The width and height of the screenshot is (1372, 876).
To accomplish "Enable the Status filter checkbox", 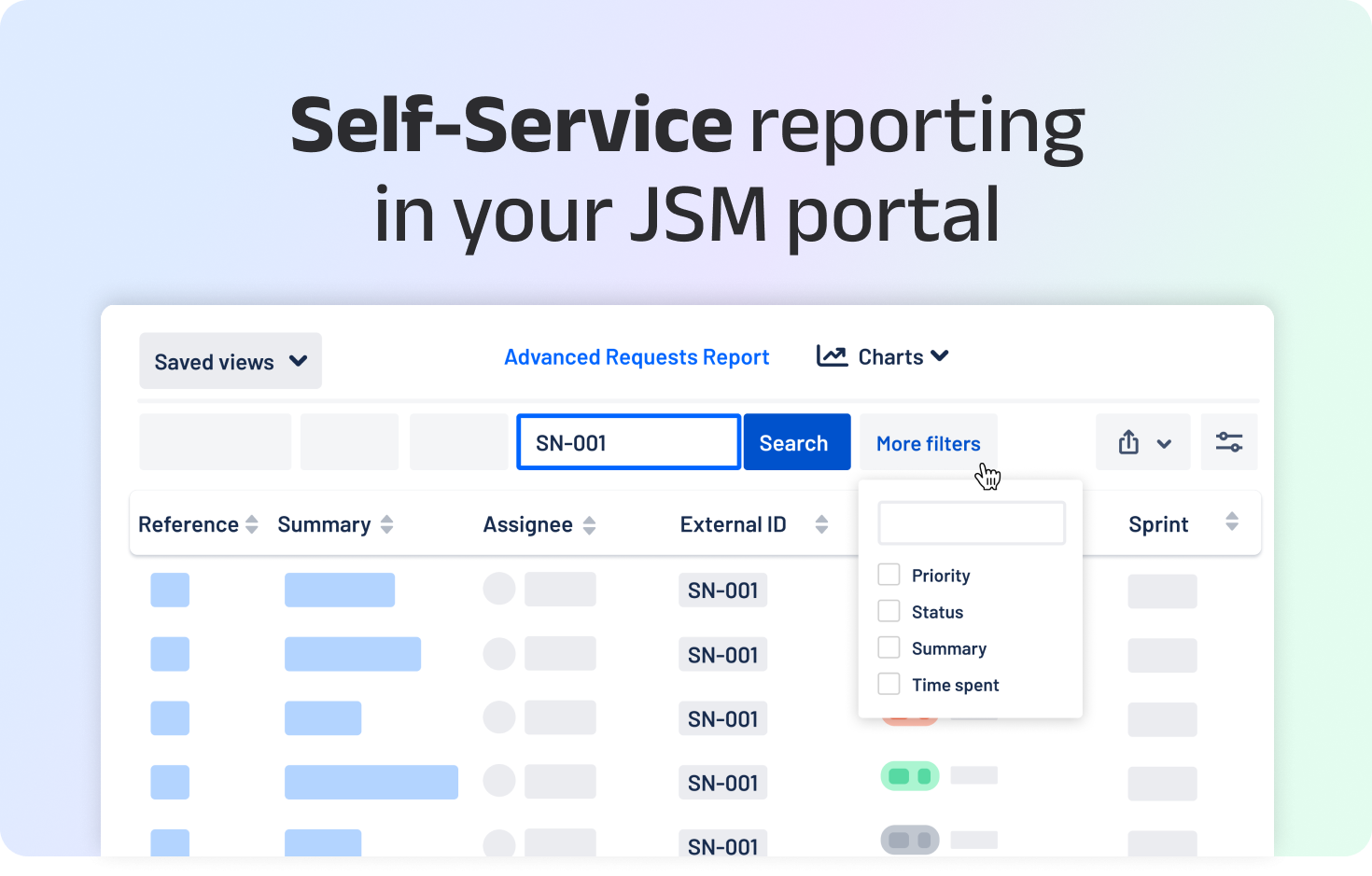I will point(889,611).
